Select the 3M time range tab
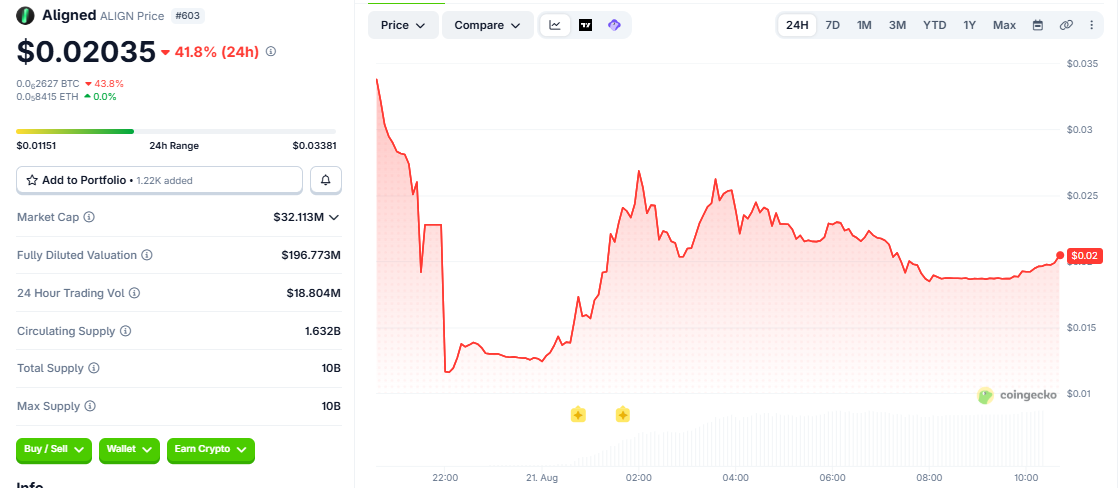Screen dimensions: 1119x488 pos(897,25)
